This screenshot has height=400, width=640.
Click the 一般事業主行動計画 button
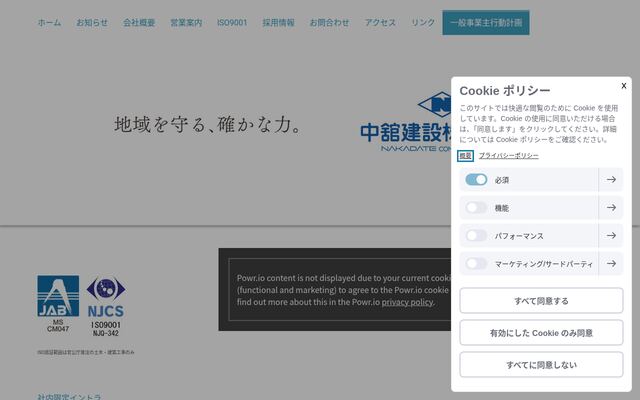(486, 22)
